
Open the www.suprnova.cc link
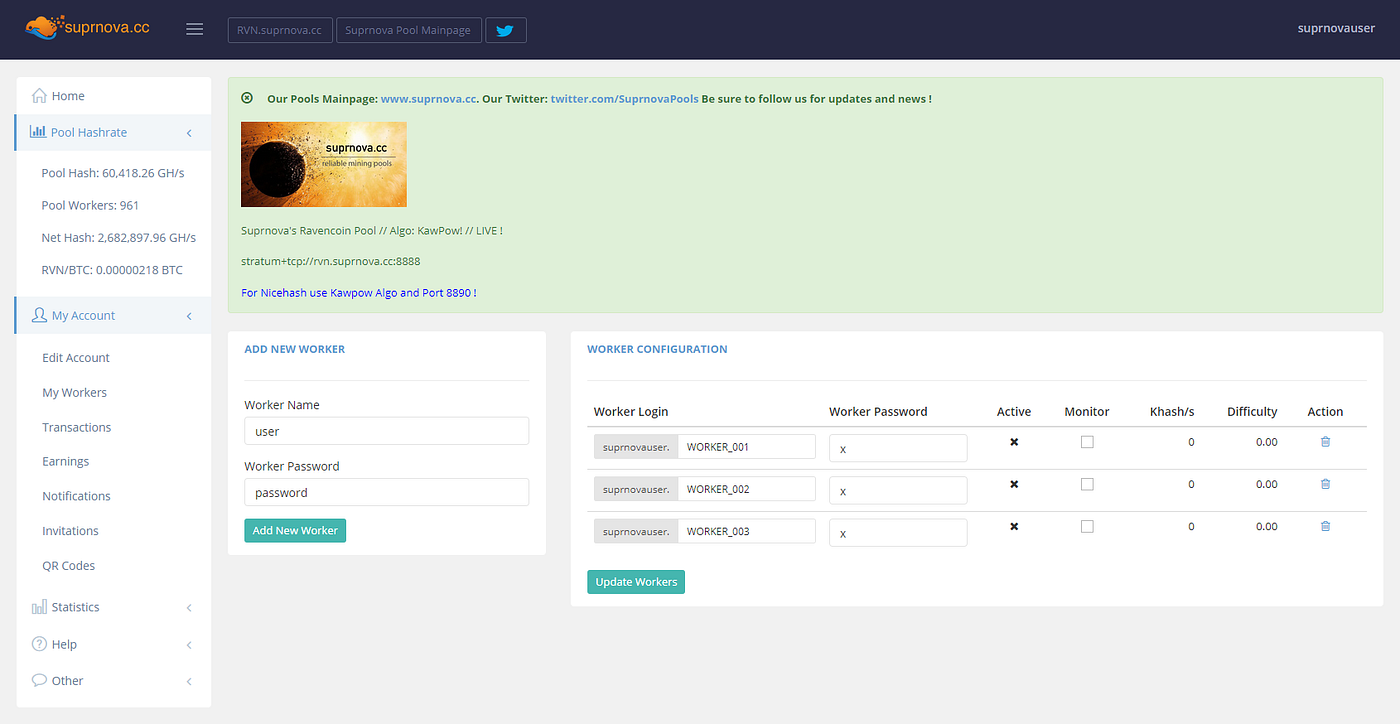pos(428,99)
